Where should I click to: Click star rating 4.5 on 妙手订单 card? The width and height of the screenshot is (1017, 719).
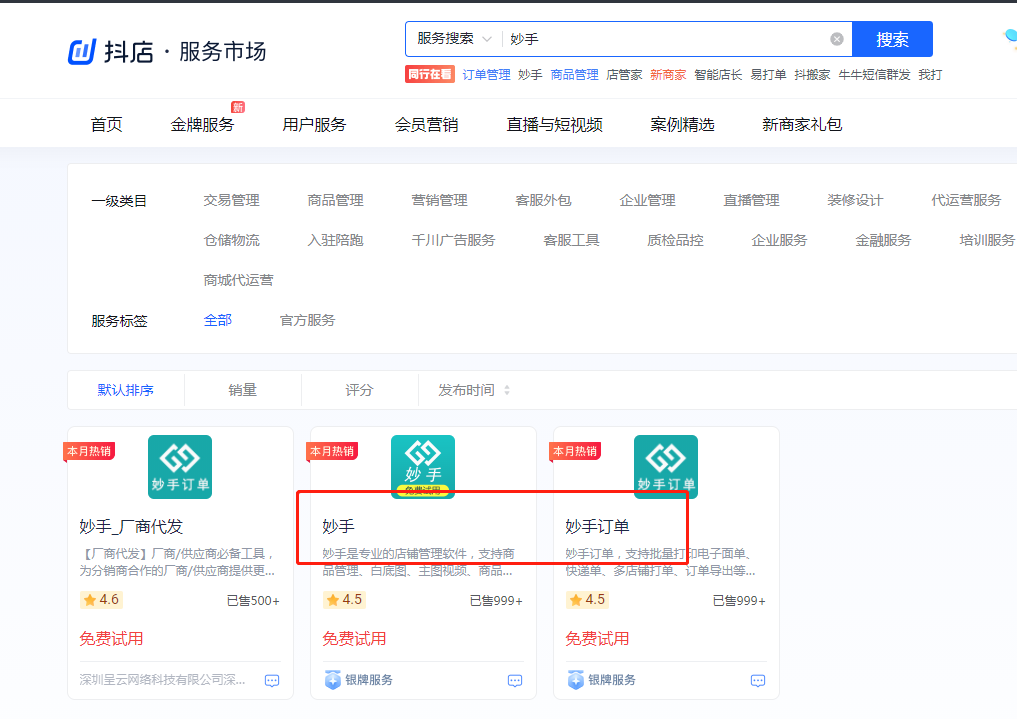(586, 600)
